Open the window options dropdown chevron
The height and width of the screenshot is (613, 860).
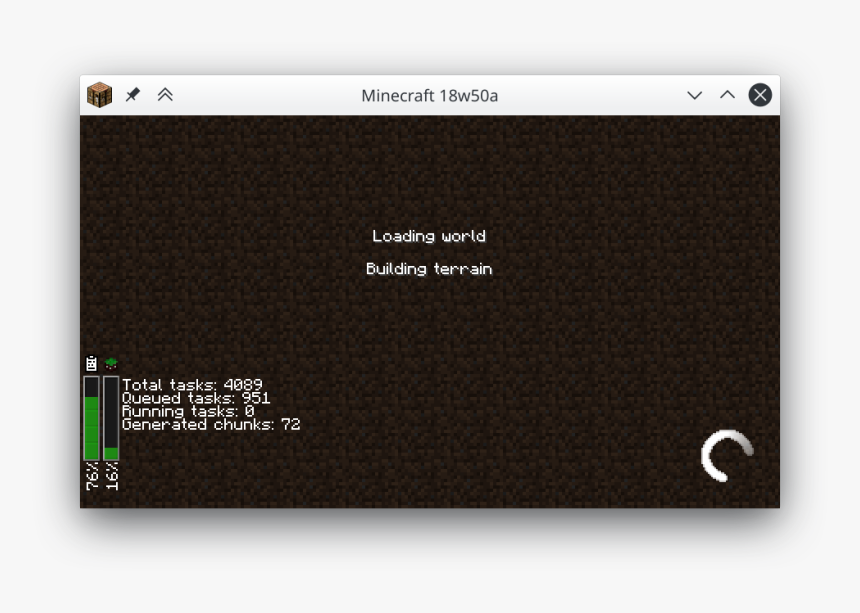pos(694,95)
